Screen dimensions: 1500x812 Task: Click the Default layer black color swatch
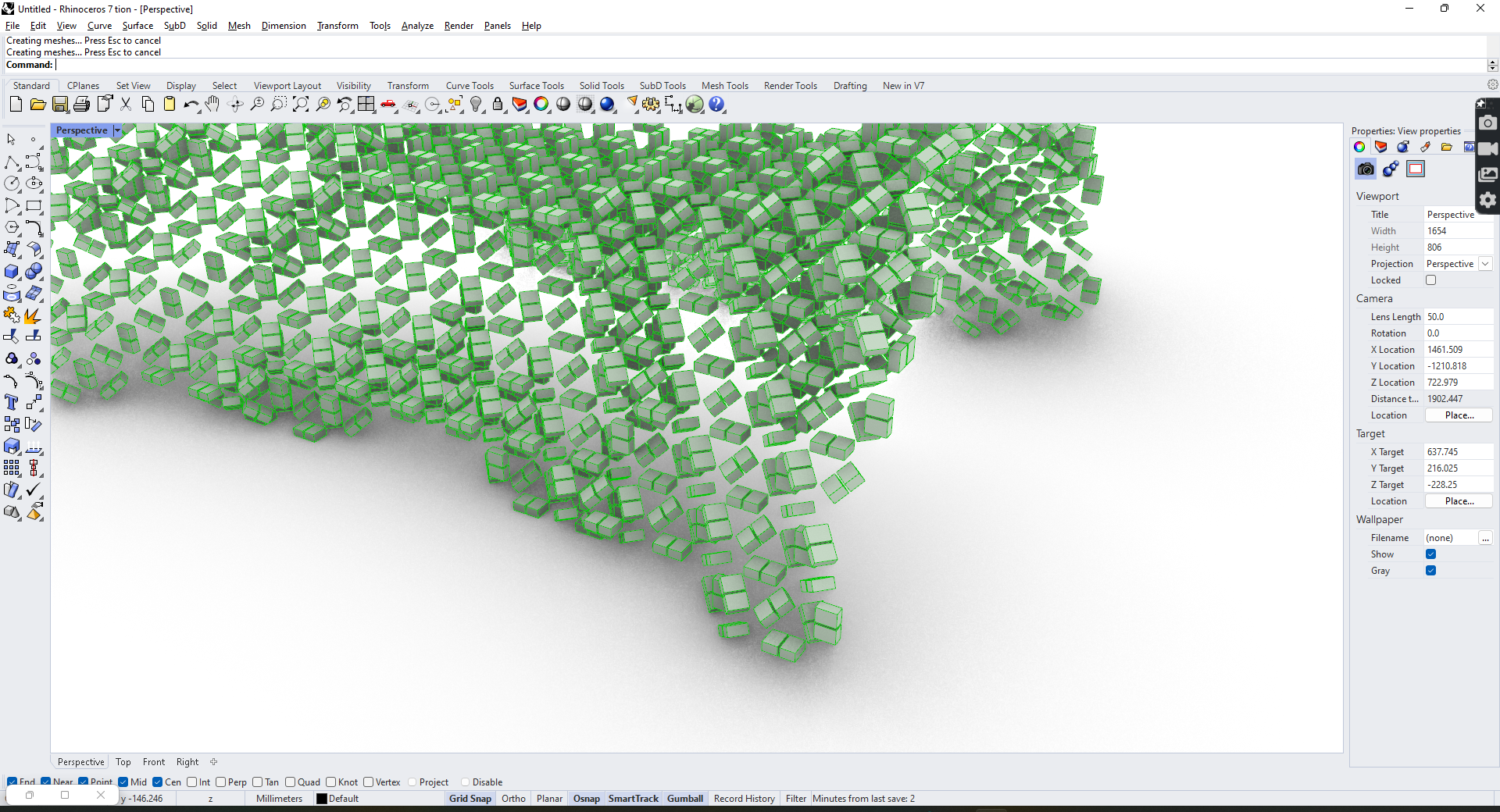(x=321, y=799)
